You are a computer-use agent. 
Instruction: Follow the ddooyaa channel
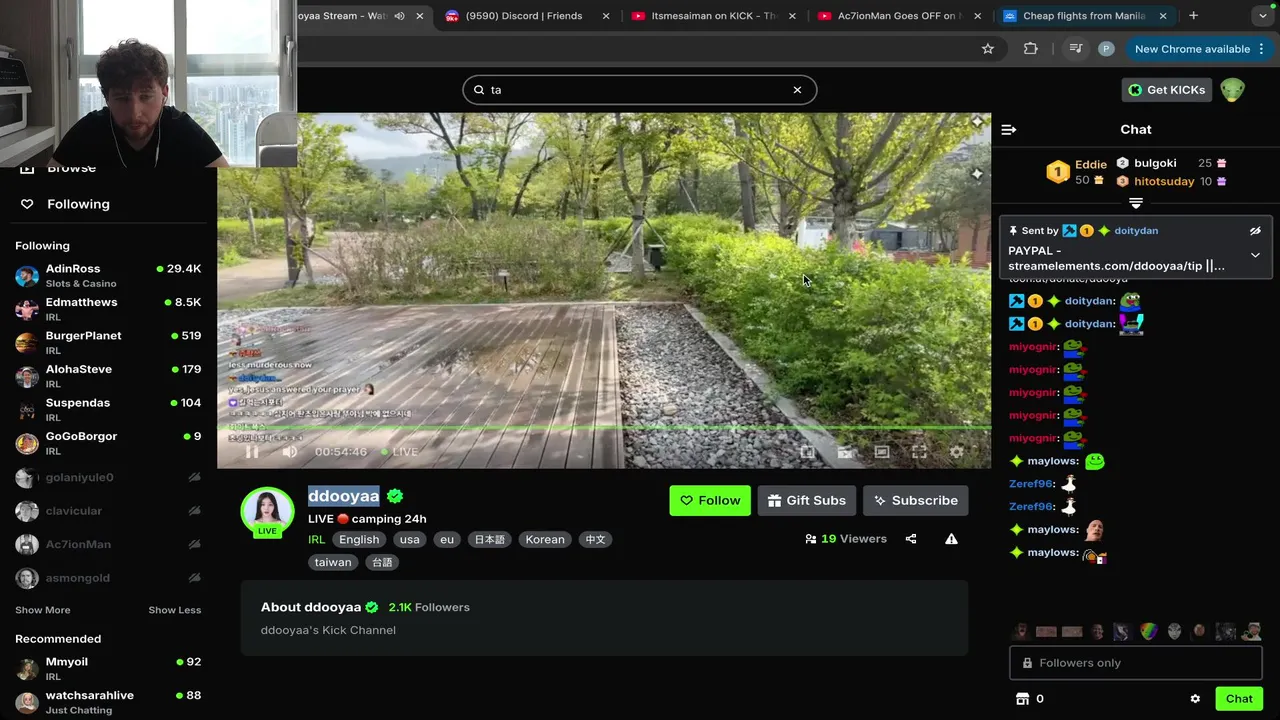point(710,501)
